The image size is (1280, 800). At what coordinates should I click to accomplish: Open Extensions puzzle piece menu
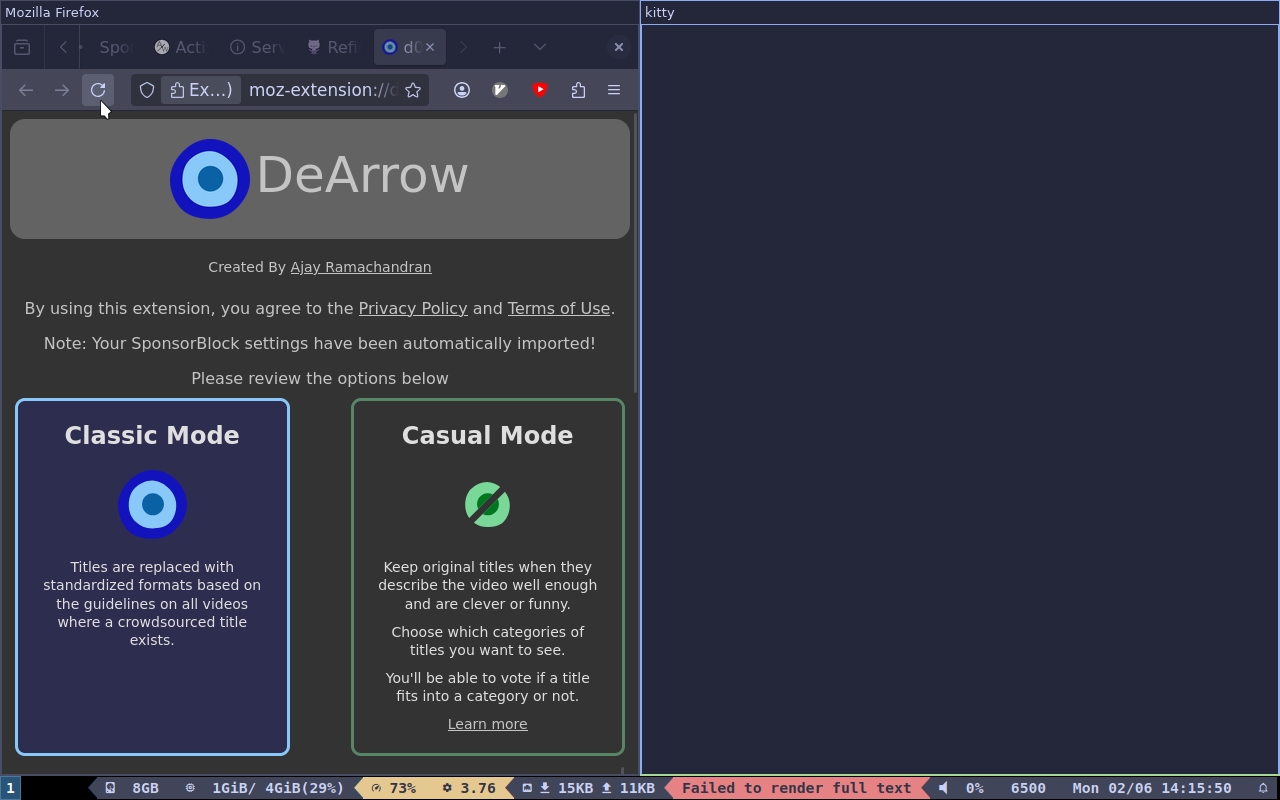[x=578, y=90]
